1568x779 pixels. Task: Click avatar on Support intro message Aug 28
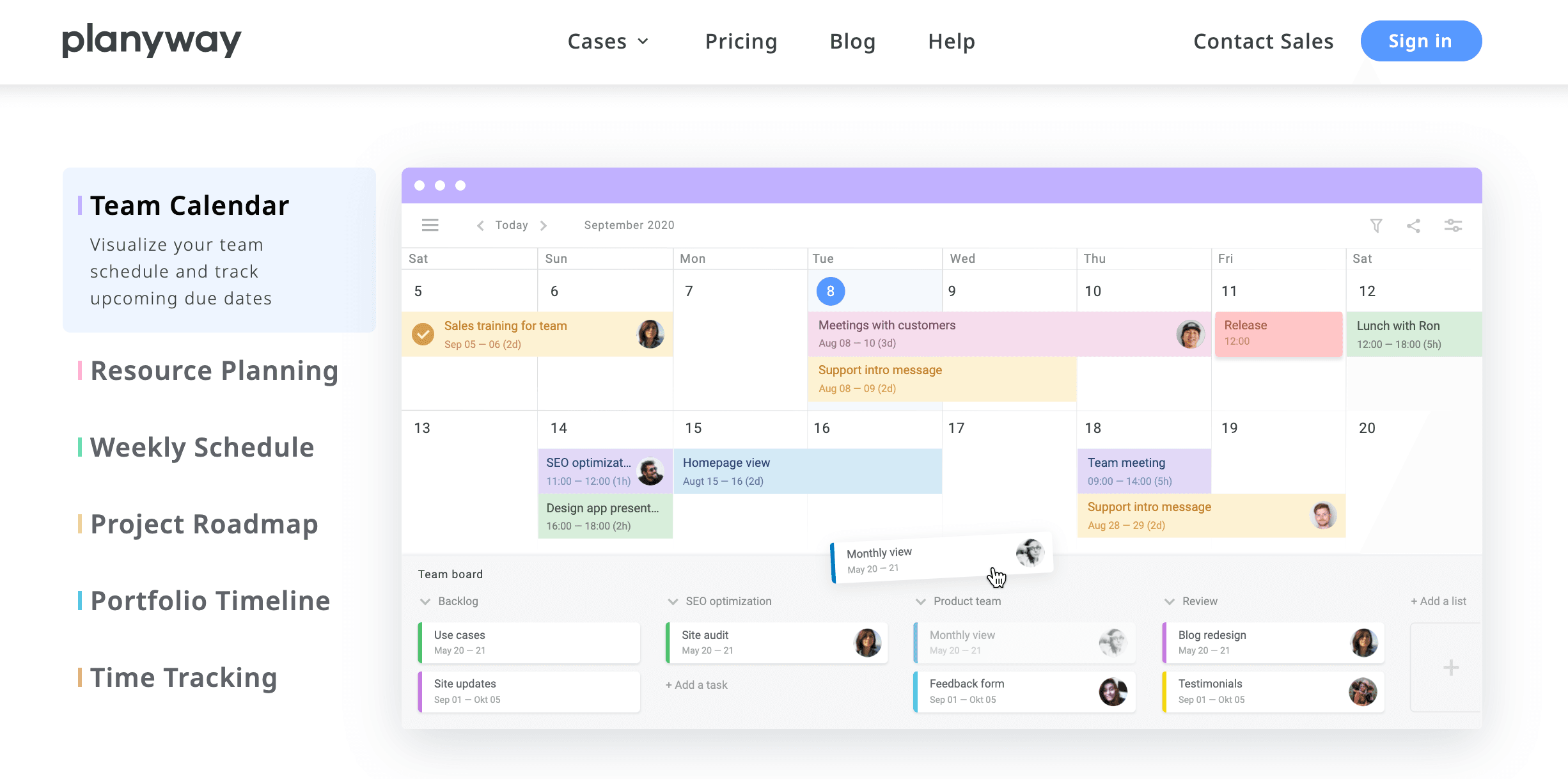1323,515
